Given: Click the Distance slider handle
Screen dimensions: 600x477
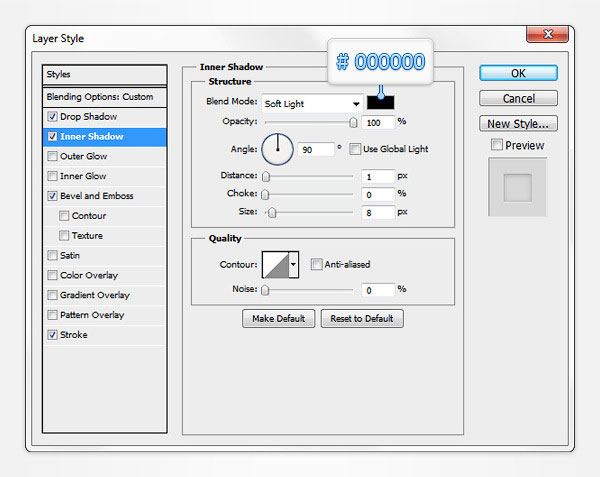Looking at the screenshot, I should tap(266, 176).
